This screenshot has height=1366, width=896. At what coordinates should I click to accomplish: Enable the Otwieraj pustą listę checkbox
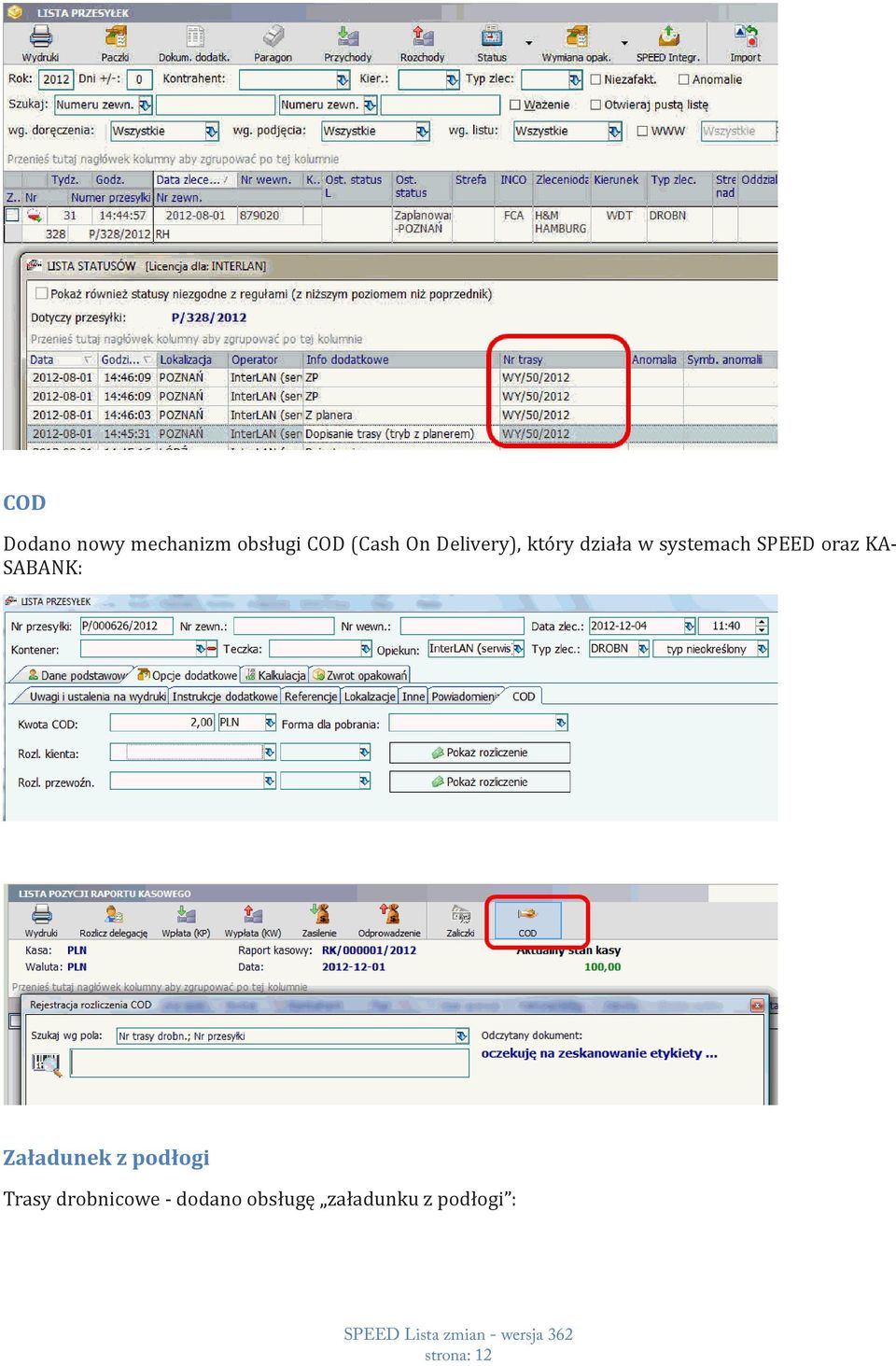(596, 105)
